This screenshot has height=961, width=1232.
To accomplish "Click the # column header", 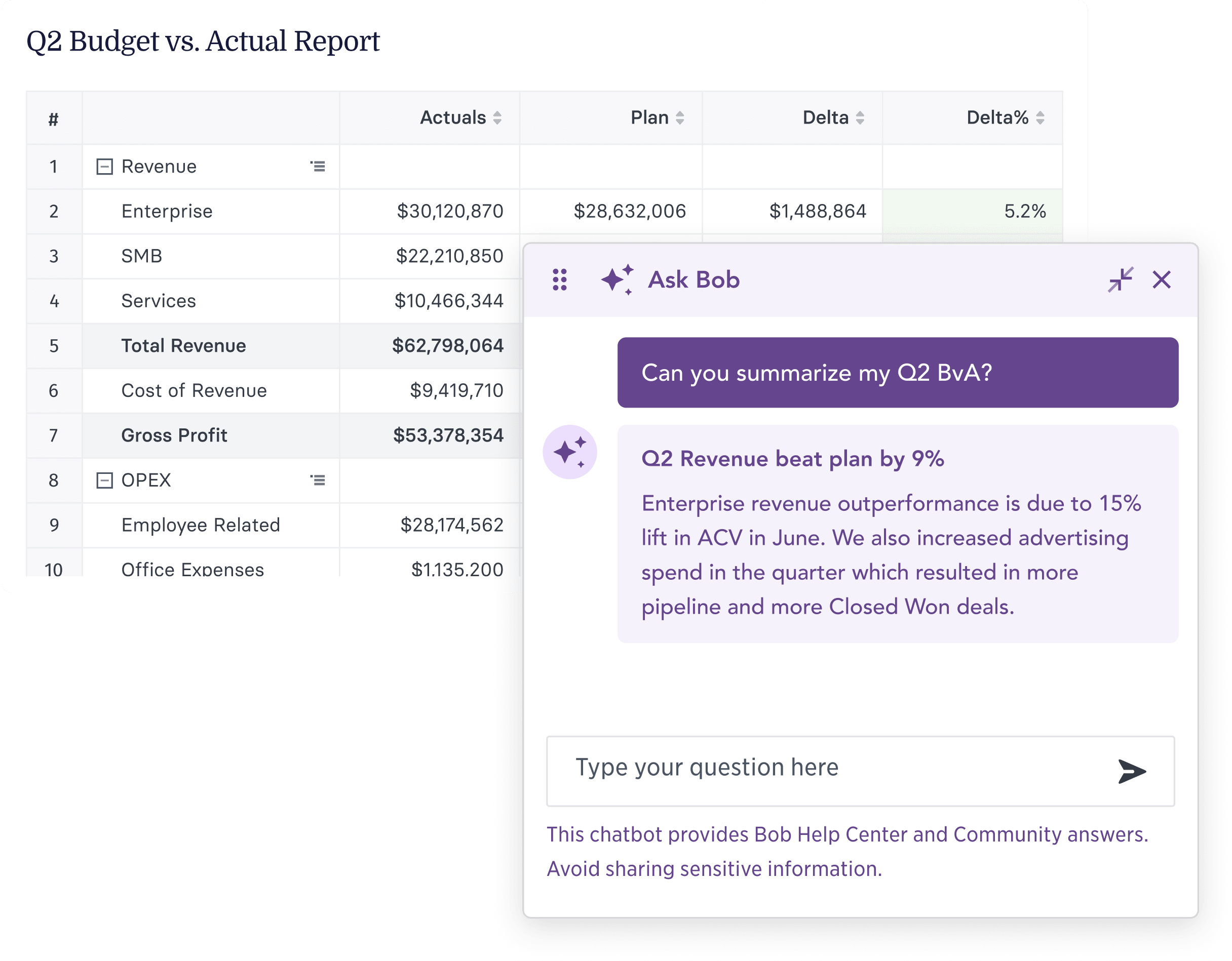I will (x=54, y=118).
